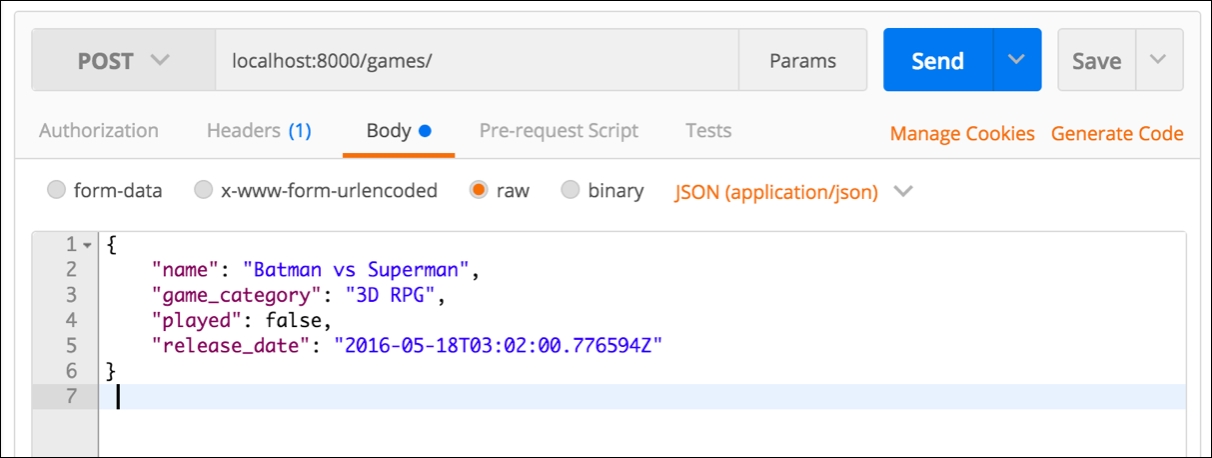Open the Params editor
Screen dimensions: 1212x458
[802, 60]
